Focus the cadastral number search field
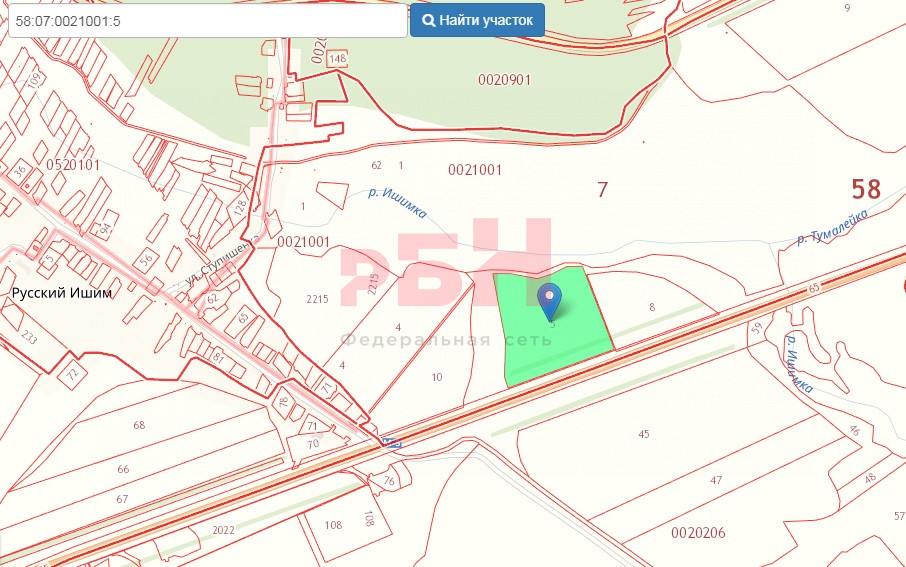This screenshot has width=906, height=567. 207,20
